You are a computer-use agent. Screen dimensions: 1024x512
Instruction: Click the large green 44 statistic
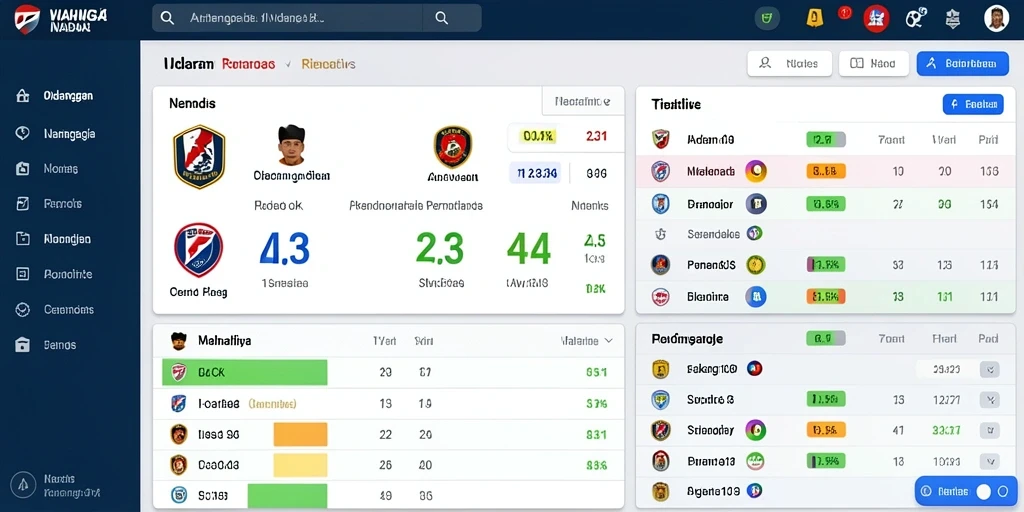pos(528,248)
